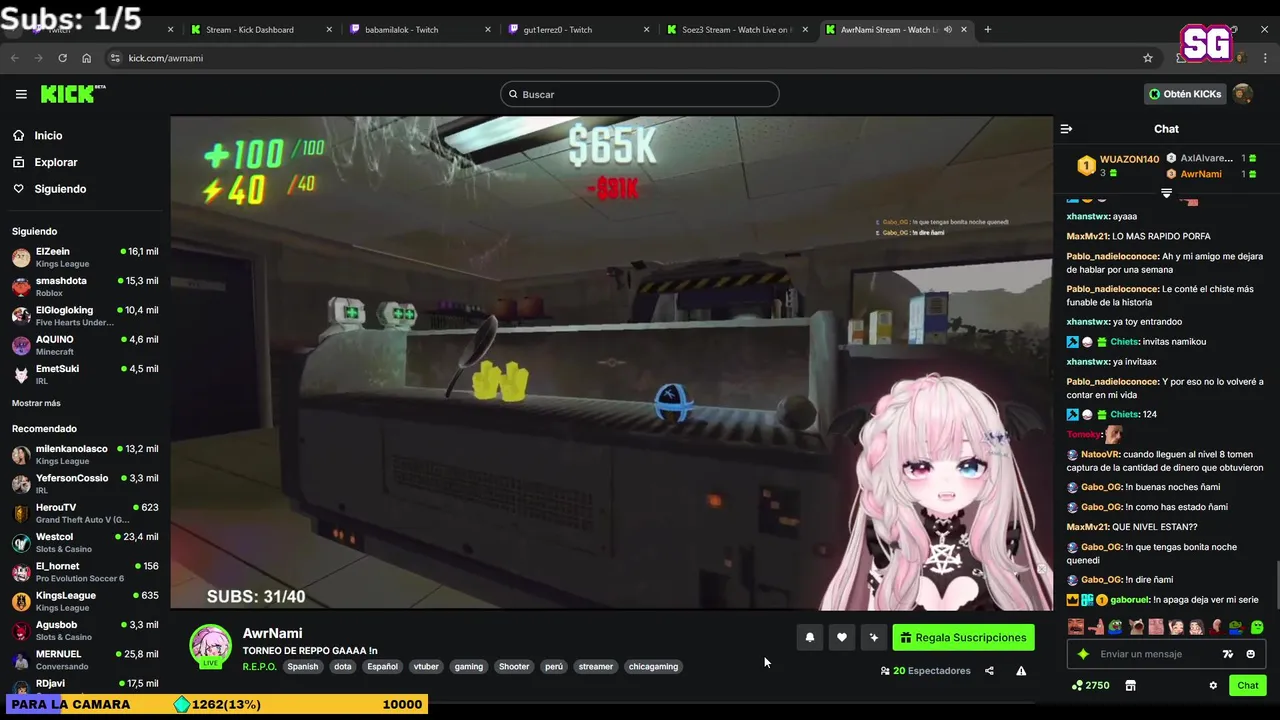
Task: Click the 2750 channel points balance
Action: tap(1090, 685)
